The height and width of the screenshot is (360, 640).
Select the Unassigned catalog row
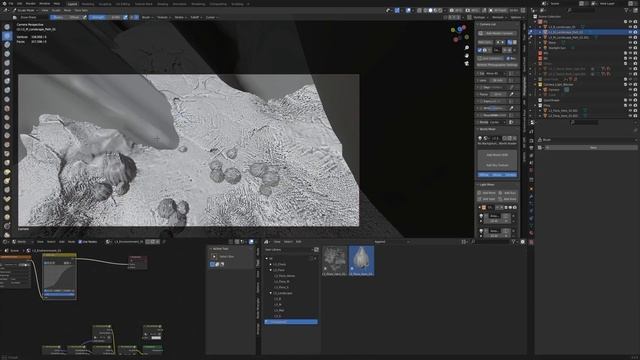pyautogui.click(x=291, y=322)
